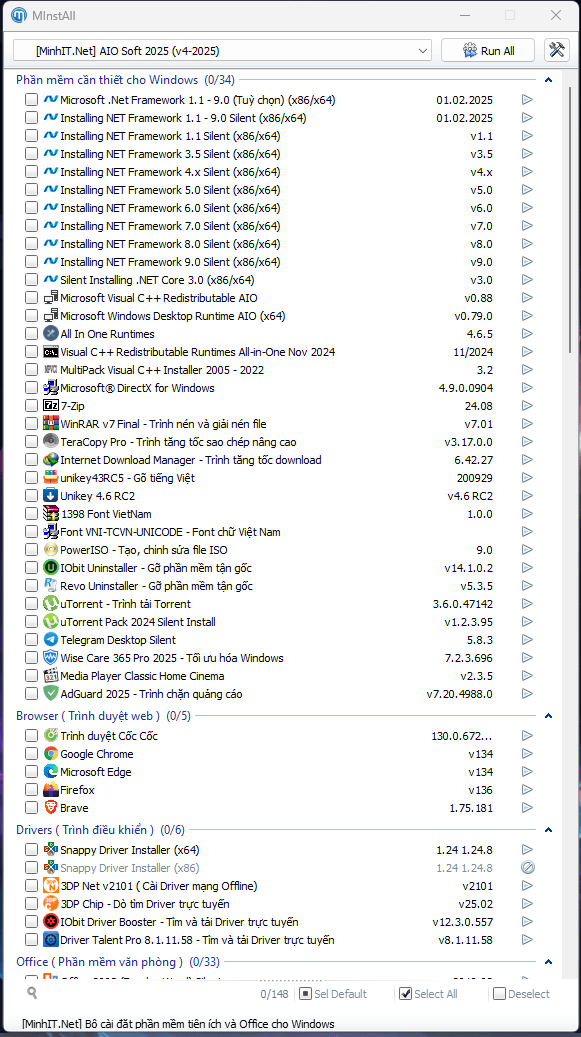This screenshot has width=581, height=1037.
Task: Select the Microsoft Visual C++ Redistributable AIO row text
Action: coord(159,298)
